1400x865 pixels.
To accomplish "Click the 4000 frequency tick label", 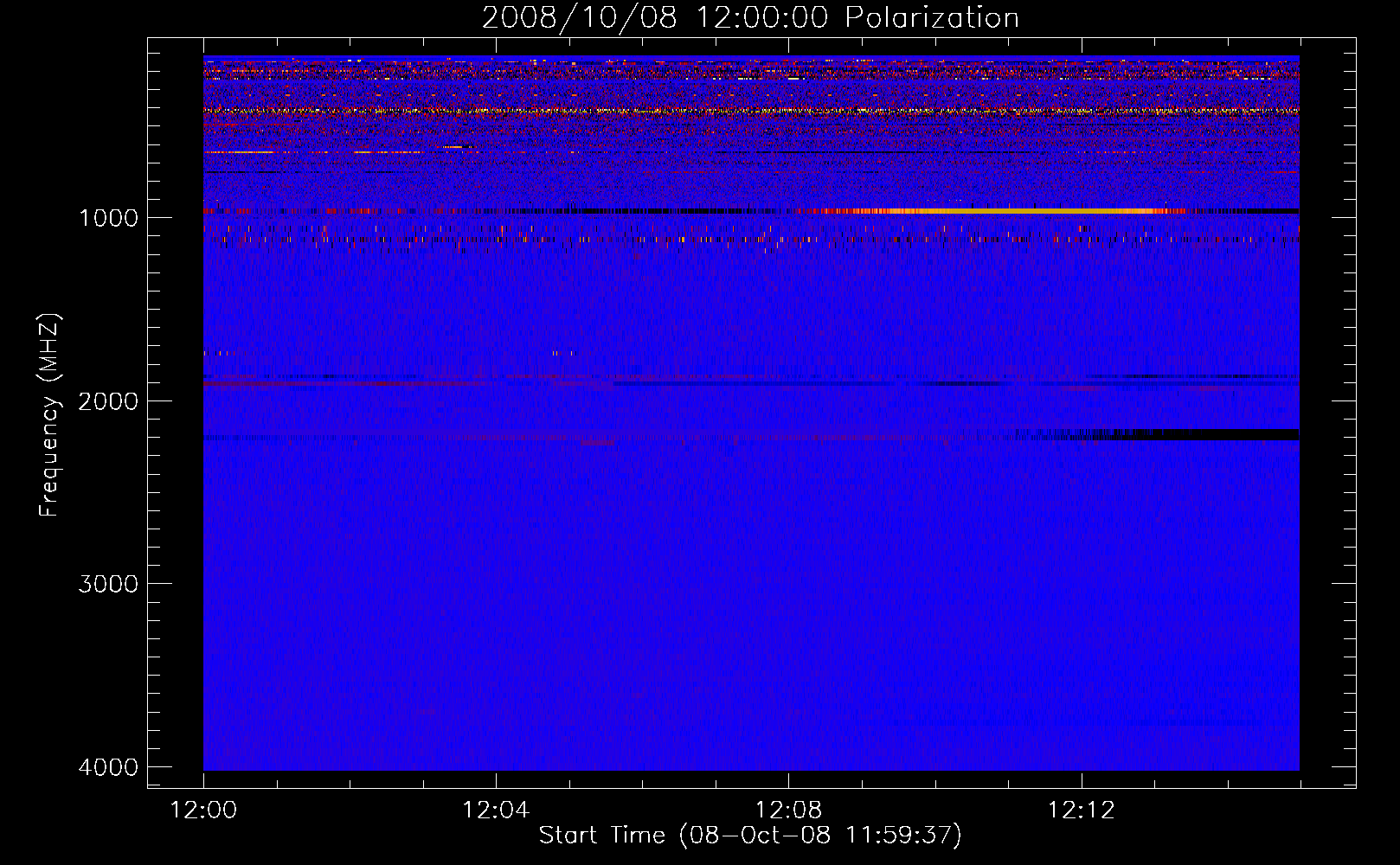I will click(108, 767).
